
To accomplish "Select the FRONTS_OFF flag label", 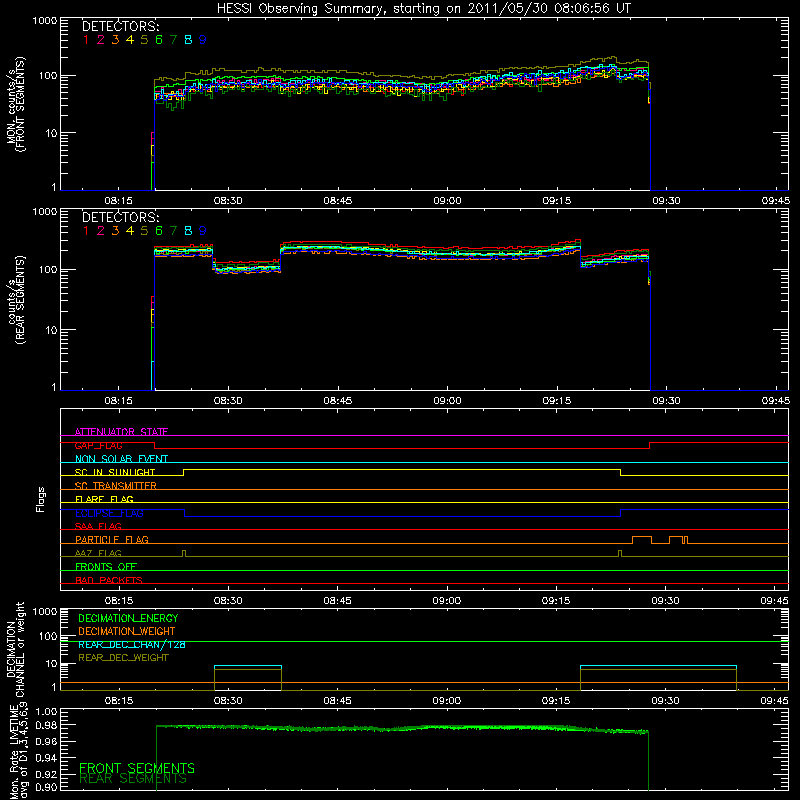I will (106, 567).
